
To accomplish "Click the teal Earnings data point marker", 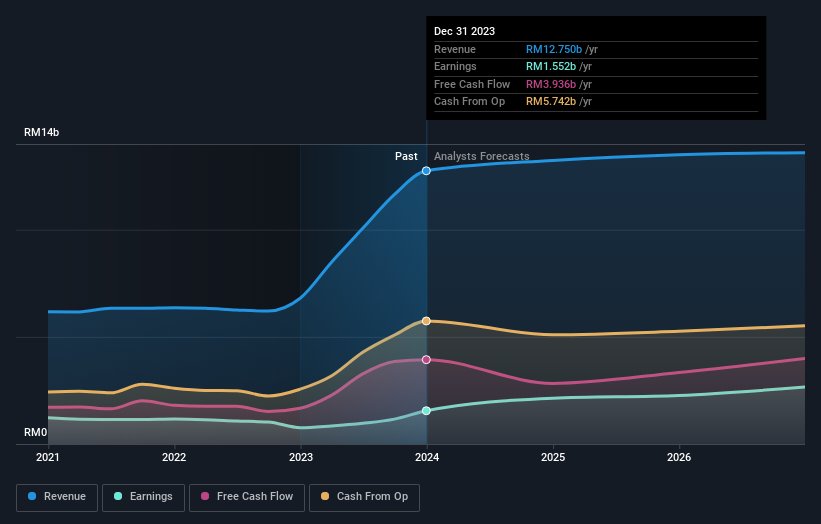I will point(426,410).
